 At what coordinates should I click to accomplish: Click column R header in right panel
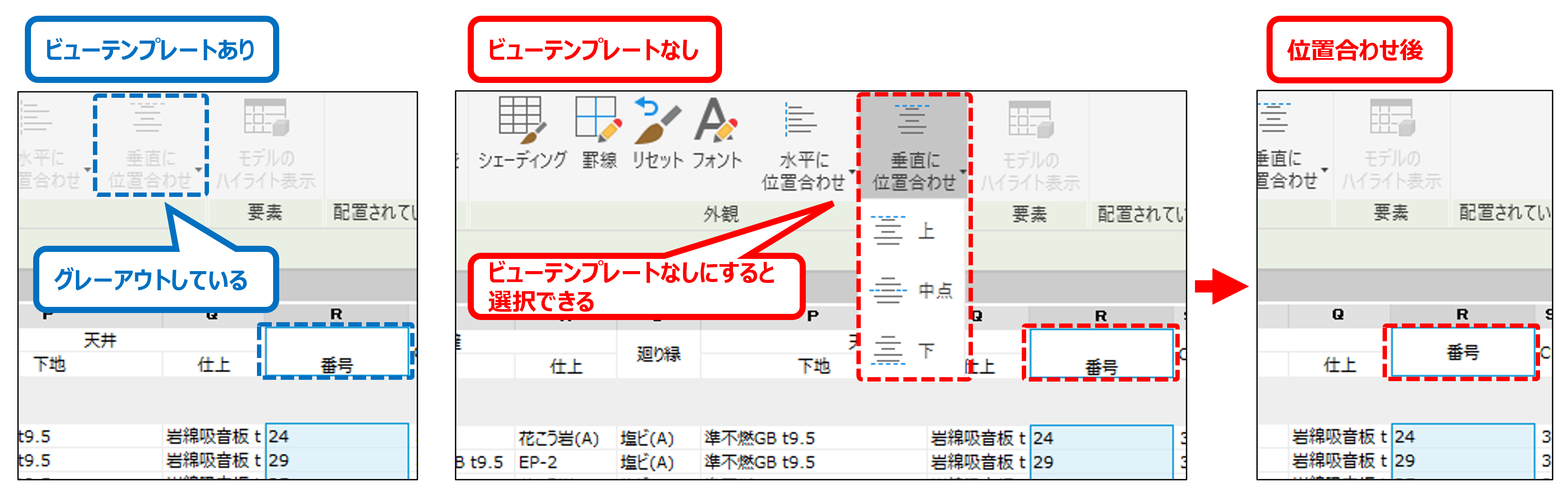[x=1462, y=314]
